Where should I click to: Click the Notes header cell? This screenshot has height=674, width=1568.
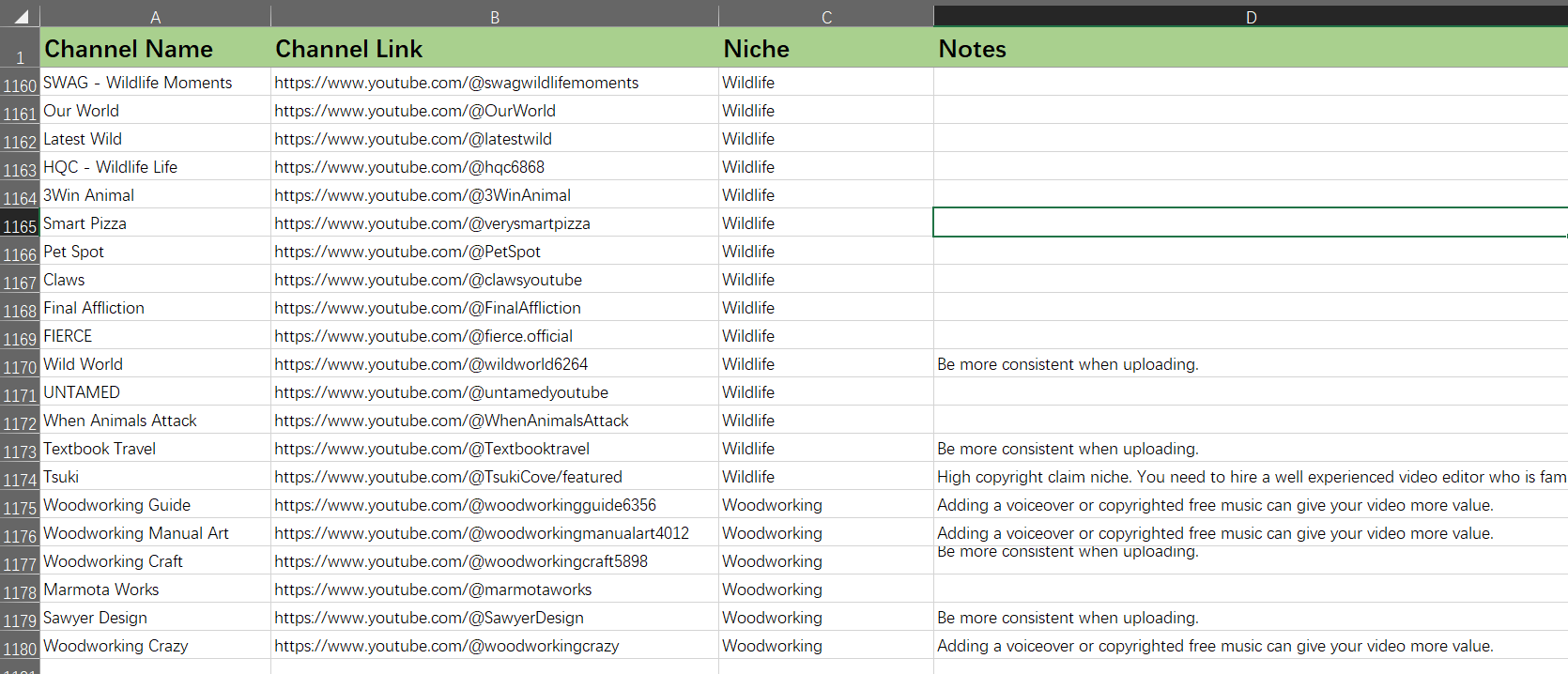(1251, 47)
